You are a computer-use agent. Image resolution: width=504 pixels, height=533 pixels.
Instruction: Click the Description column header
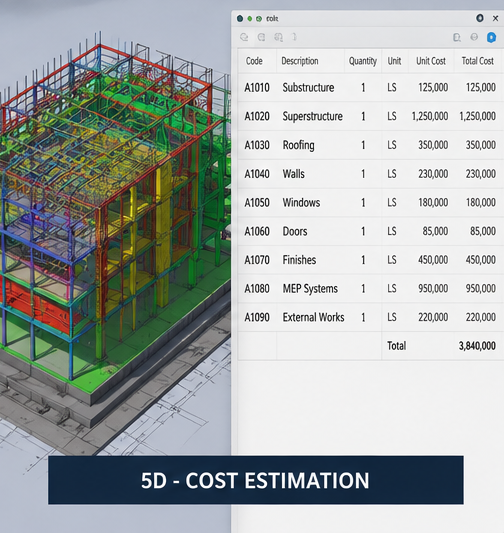(x=300, y=61)
